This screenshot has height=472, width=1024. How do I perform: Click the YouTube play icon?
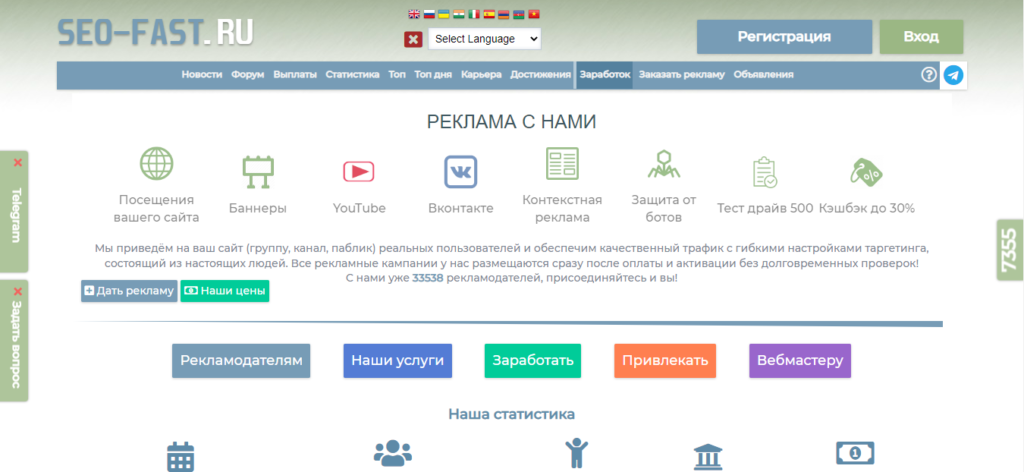pos(359,172)
